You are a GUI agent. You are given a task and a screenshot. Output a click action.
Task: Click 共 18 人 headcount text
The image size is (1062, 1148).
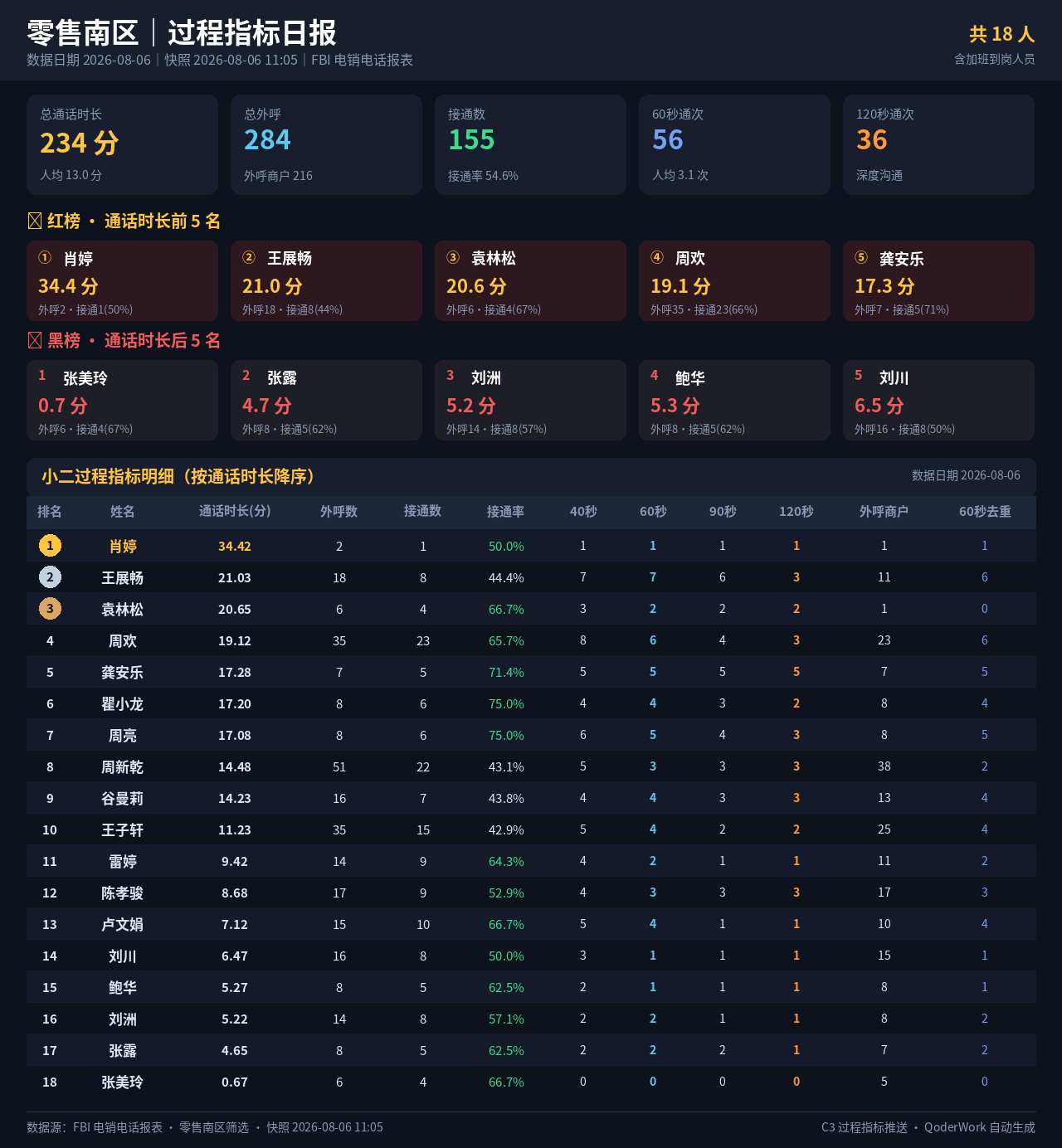tap(1002, 34)
